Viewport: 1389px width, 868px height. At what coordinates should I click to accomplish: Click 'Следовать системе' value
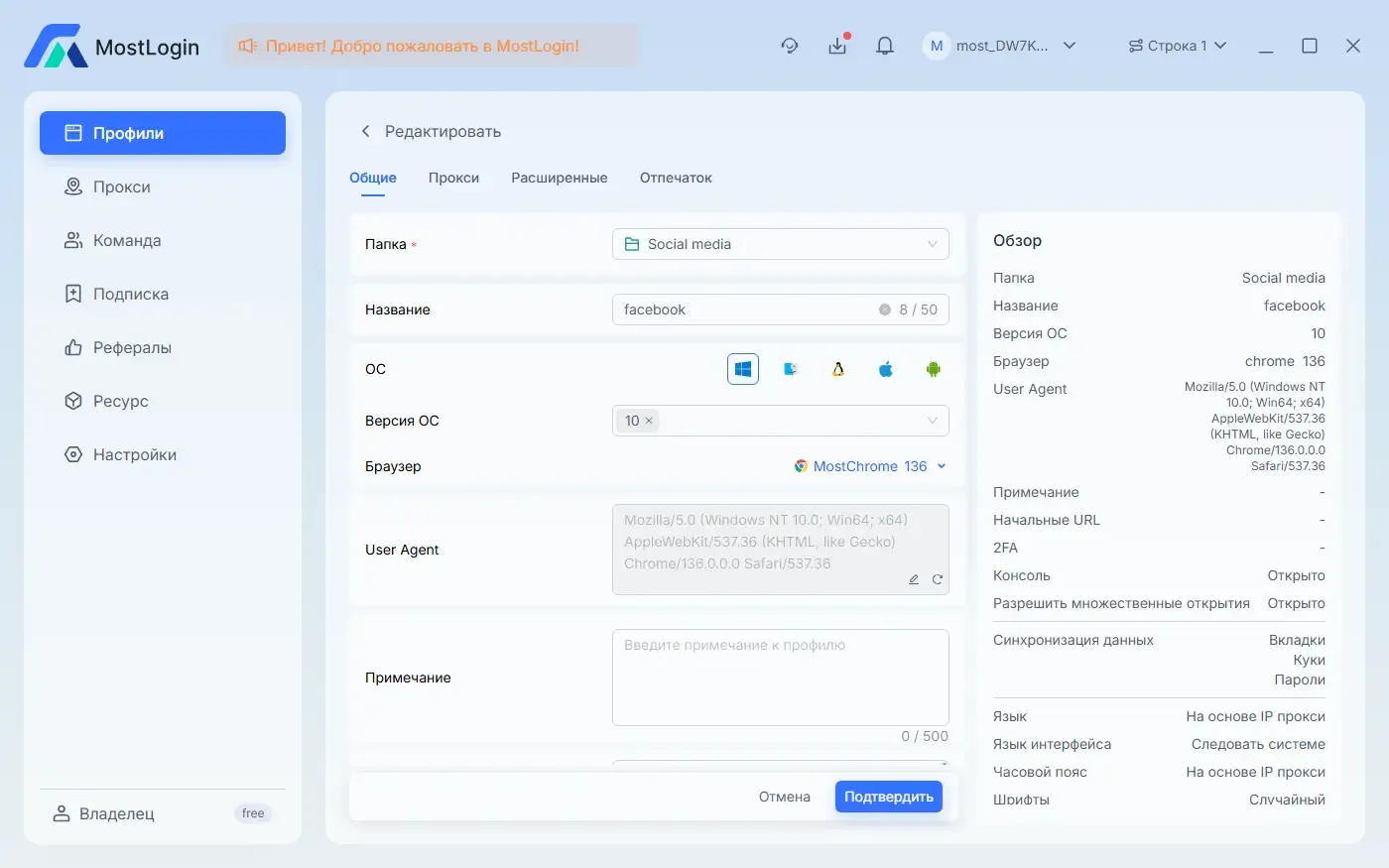pyautogui.click(x=1258, y=744)
